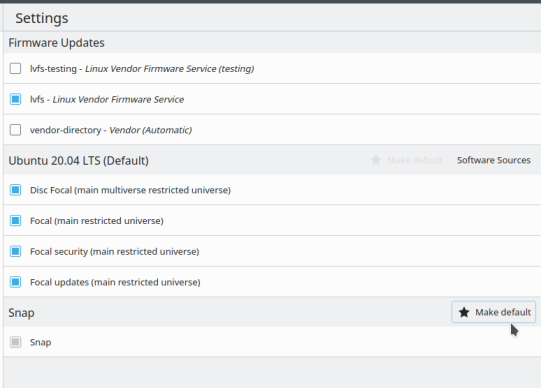Click the greyed-out Snap checkbox
The image size is (541, 388).
(15, 342)
